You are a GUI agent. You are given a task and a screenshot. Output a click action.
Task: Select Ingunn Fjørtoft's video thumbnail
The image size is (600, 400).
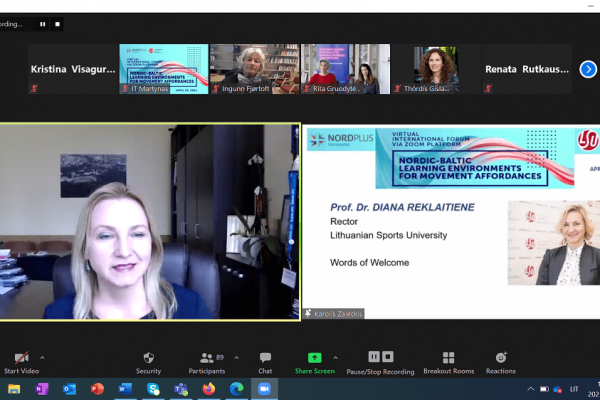coord(254,69)
